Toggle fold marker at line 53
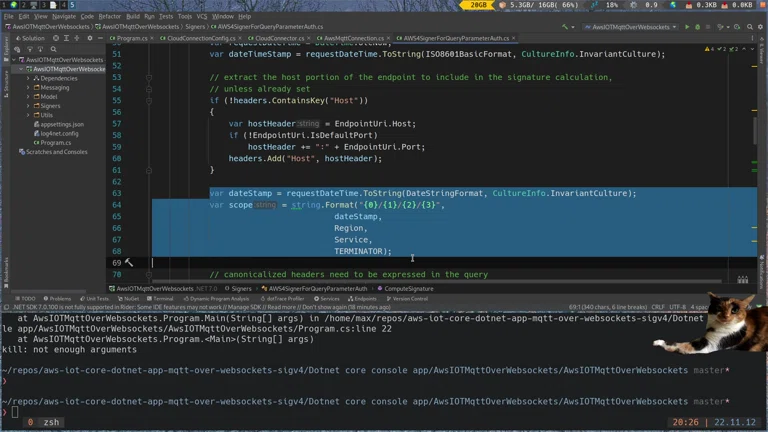Viewport: 768px width, 432px height. pyautogui.click(x=149, y=77)
